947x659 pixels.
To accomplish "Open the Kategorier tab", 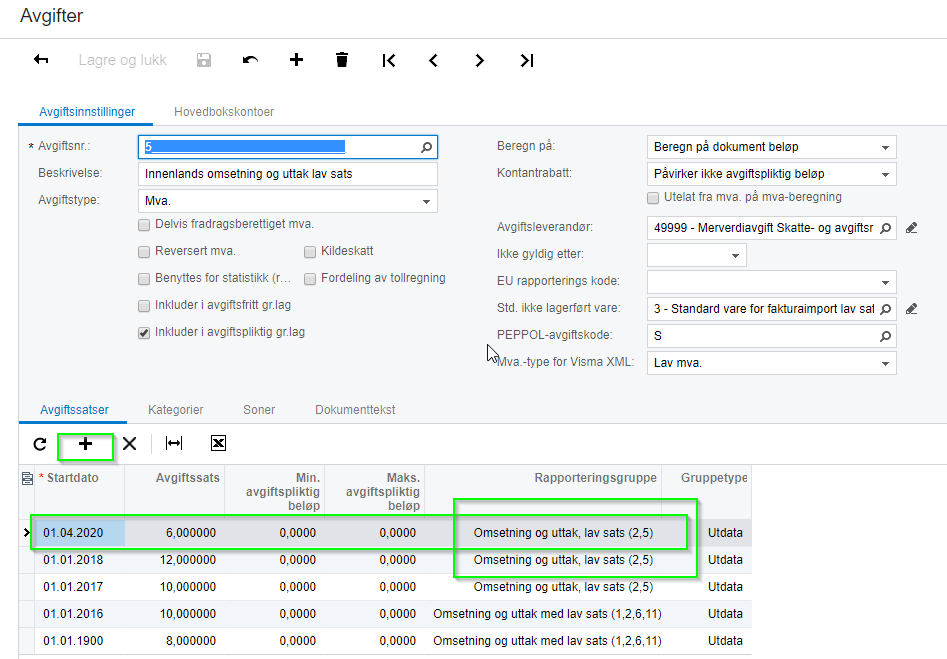I will tap(176, 410).
